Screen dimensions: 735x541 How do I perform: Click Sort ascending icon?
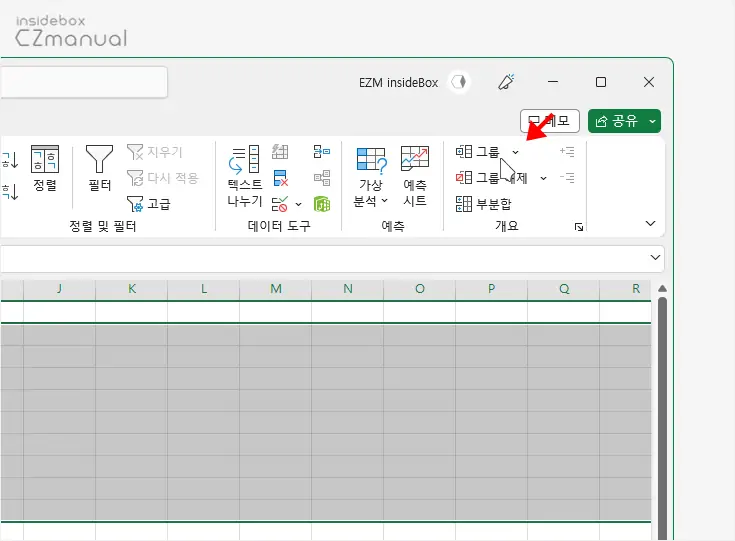tap(9, 159)
